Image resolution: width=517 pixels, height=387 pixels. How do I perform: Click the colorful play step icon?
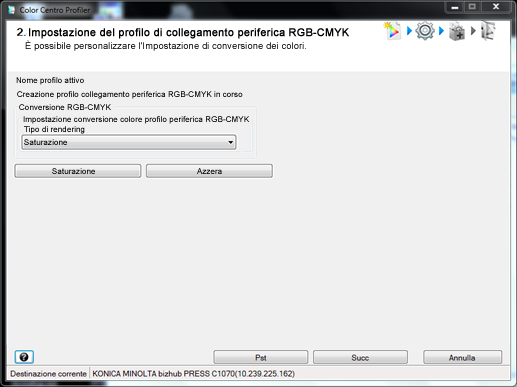[x=392, y=31]
